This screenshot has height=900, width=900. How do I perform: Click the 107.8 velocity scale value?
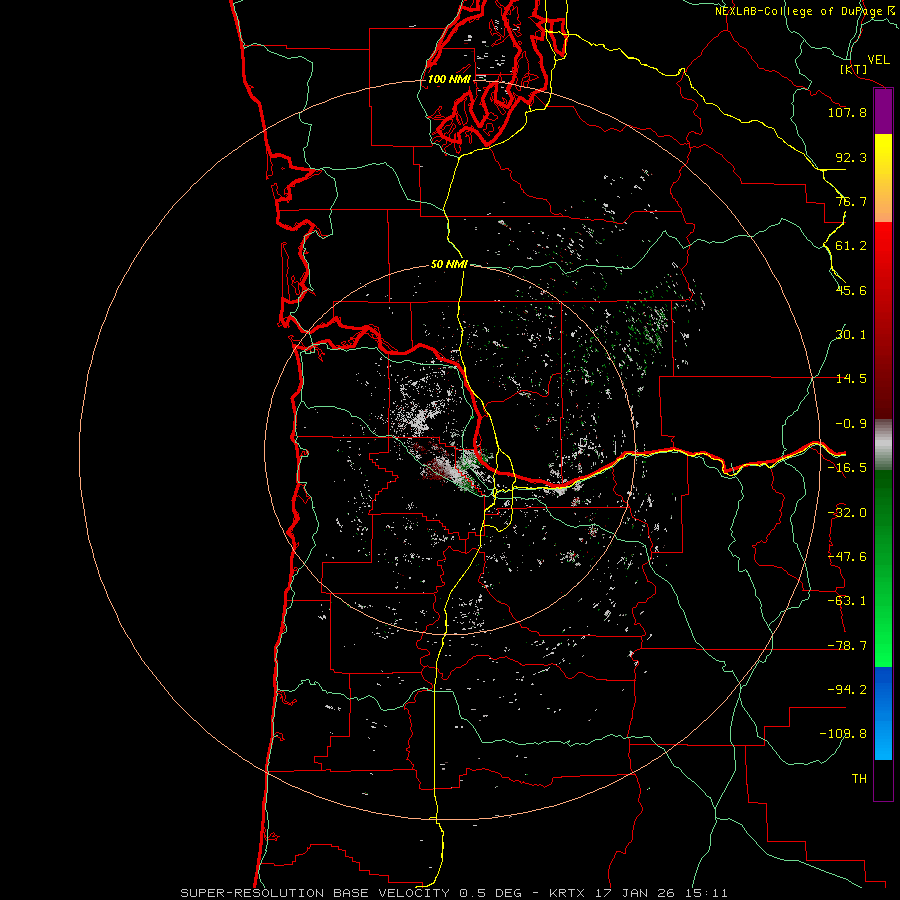[x=847, y=112]
